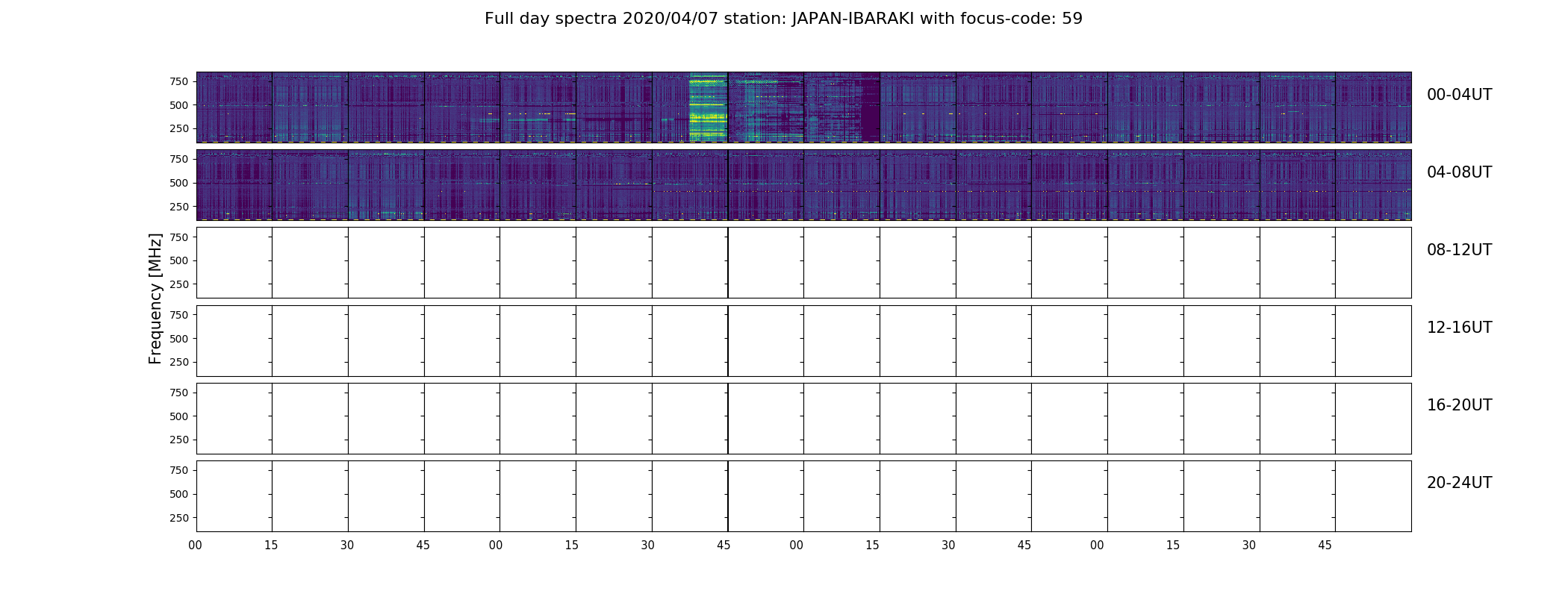Select the 00-04UT row label
Screen dimensions: 1568x597
pyautogui.click(x=1459, y=95)
